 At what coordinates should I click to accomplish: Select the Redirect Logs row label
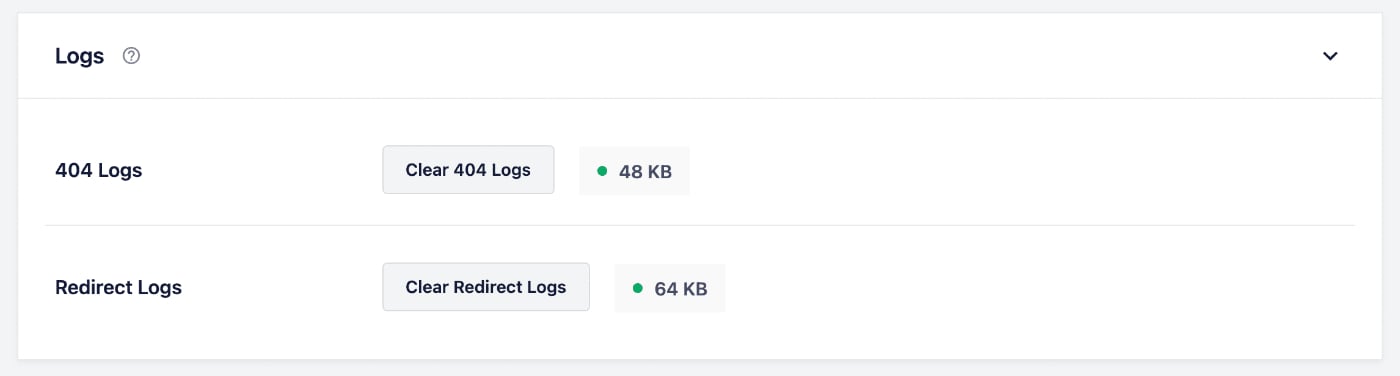click(x=119, y=287)
